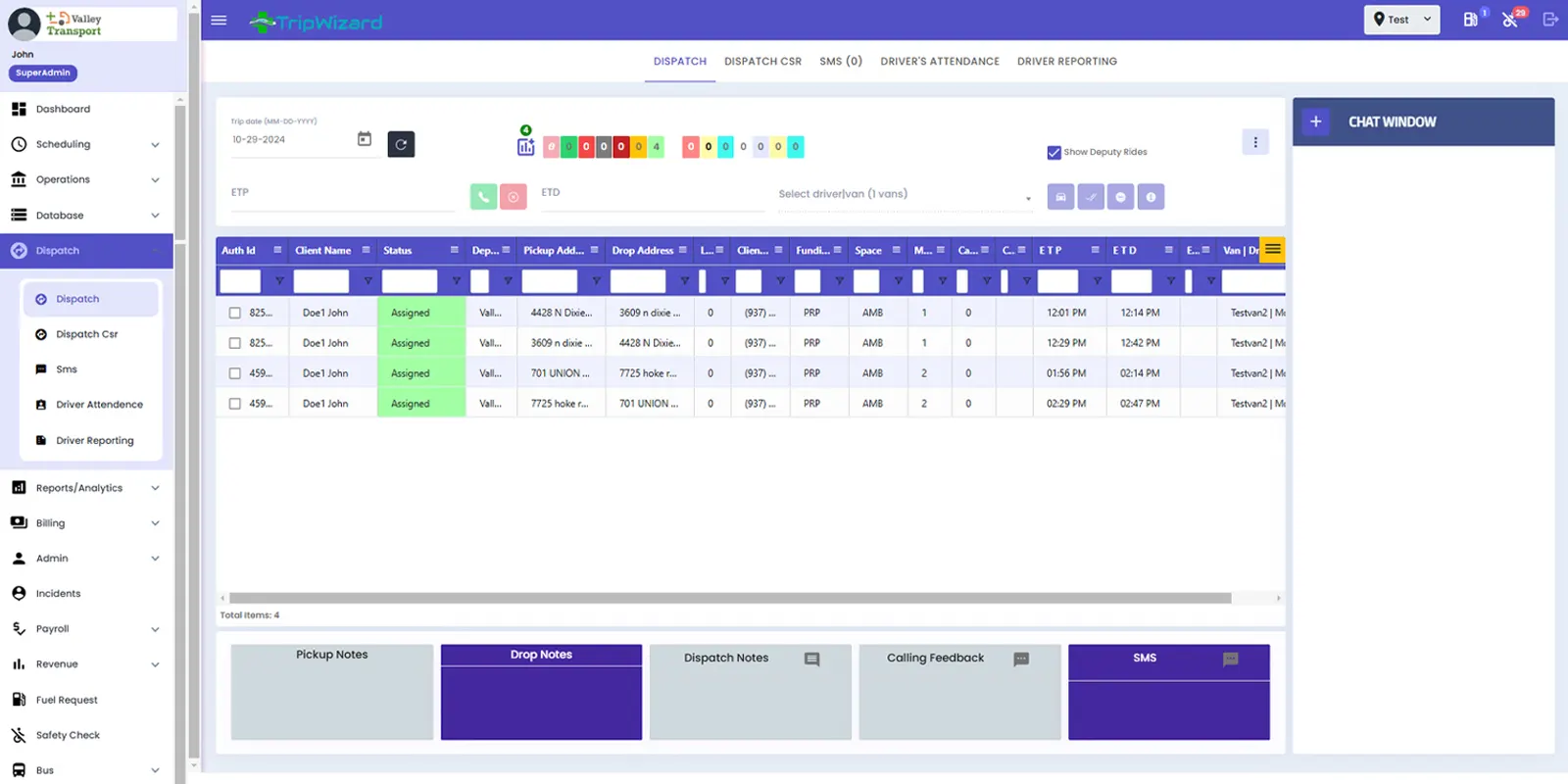This screenshot has width=1568, height=784.
Task: Open the trip date calendar picker
Action: click(365, 139)
